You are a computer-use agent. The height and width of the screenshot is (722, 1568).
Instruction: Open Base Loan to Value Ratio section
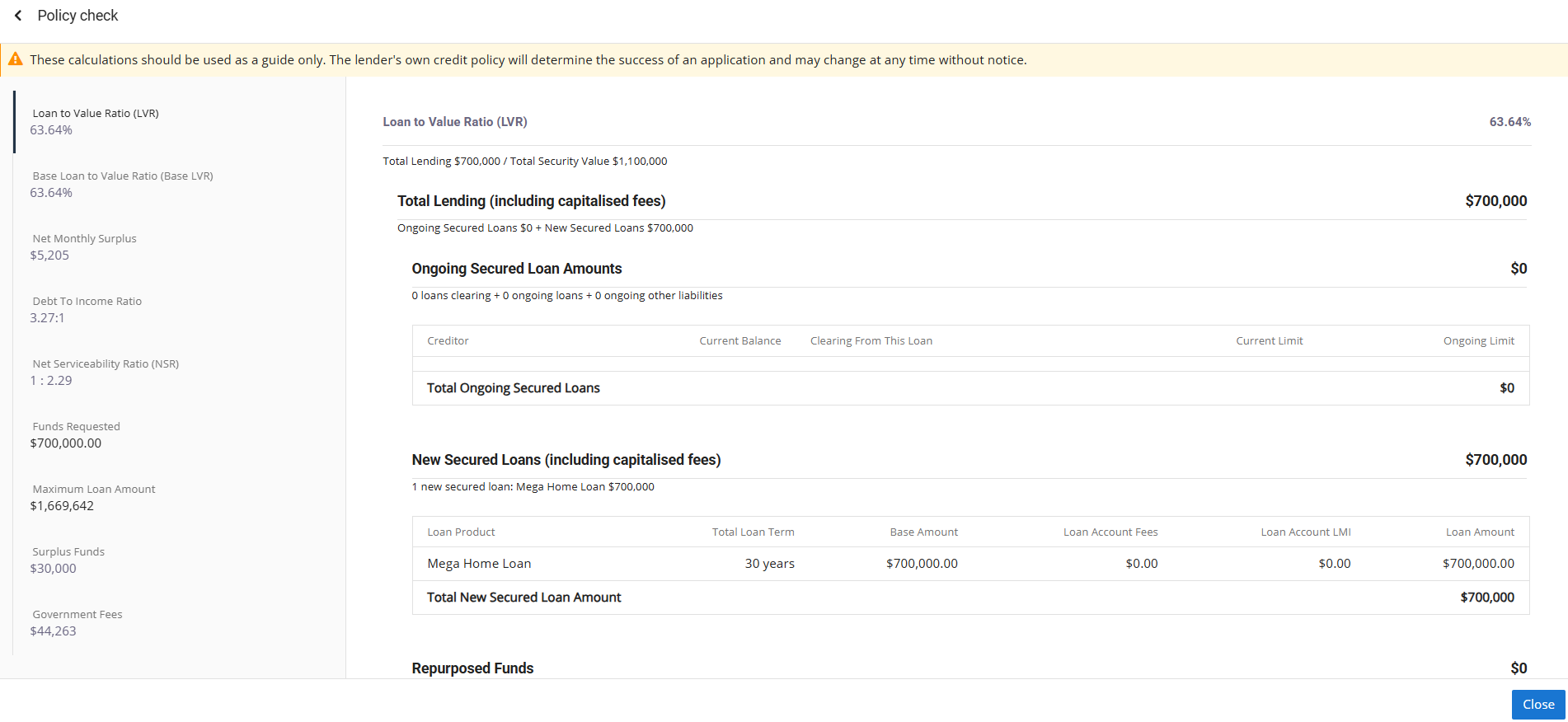click(122, 184)
